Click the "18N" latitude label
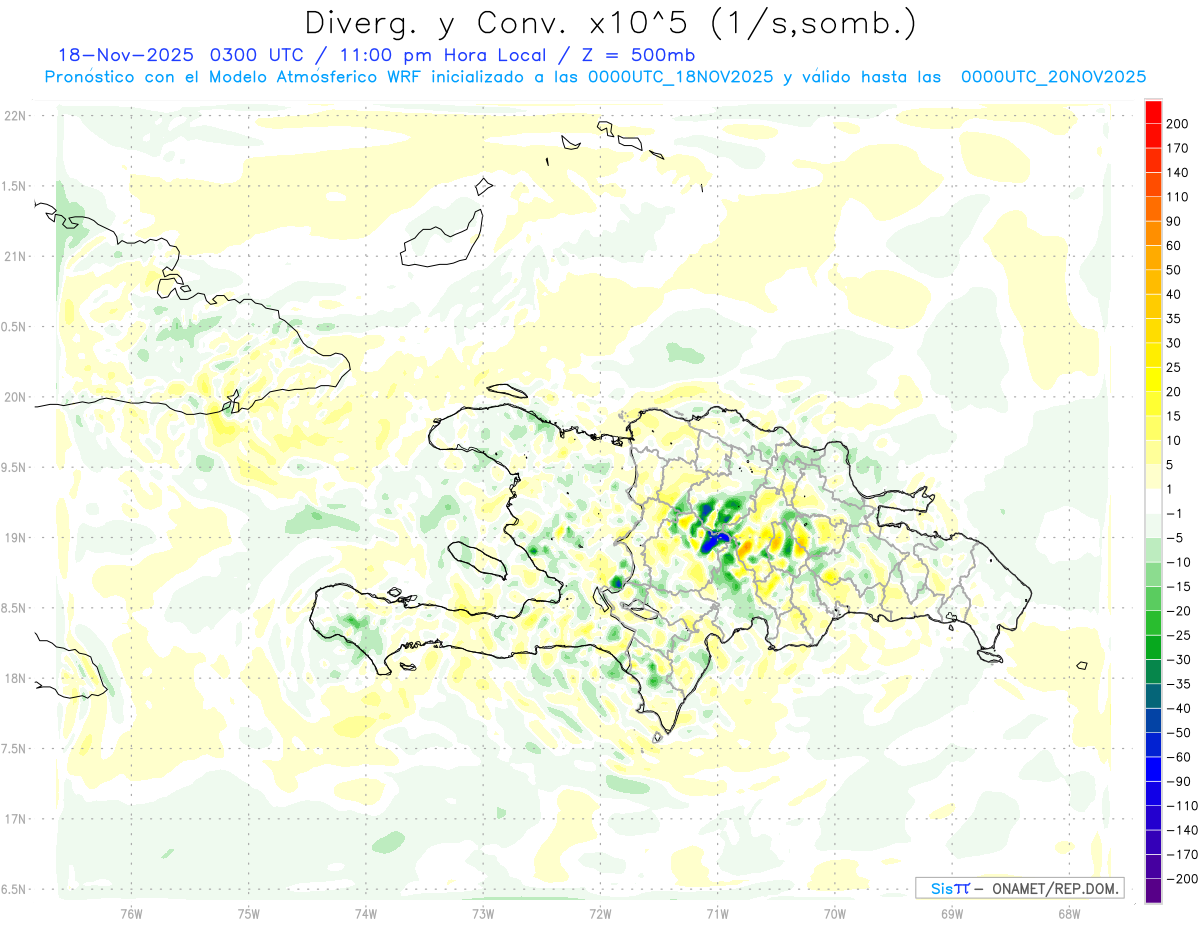 pos(14,679)
